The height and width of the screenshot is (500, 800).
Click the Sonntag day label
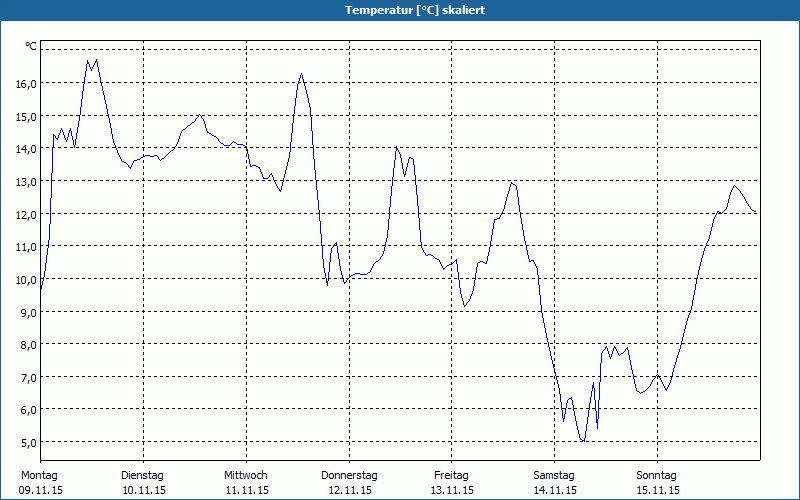(656, 476)
